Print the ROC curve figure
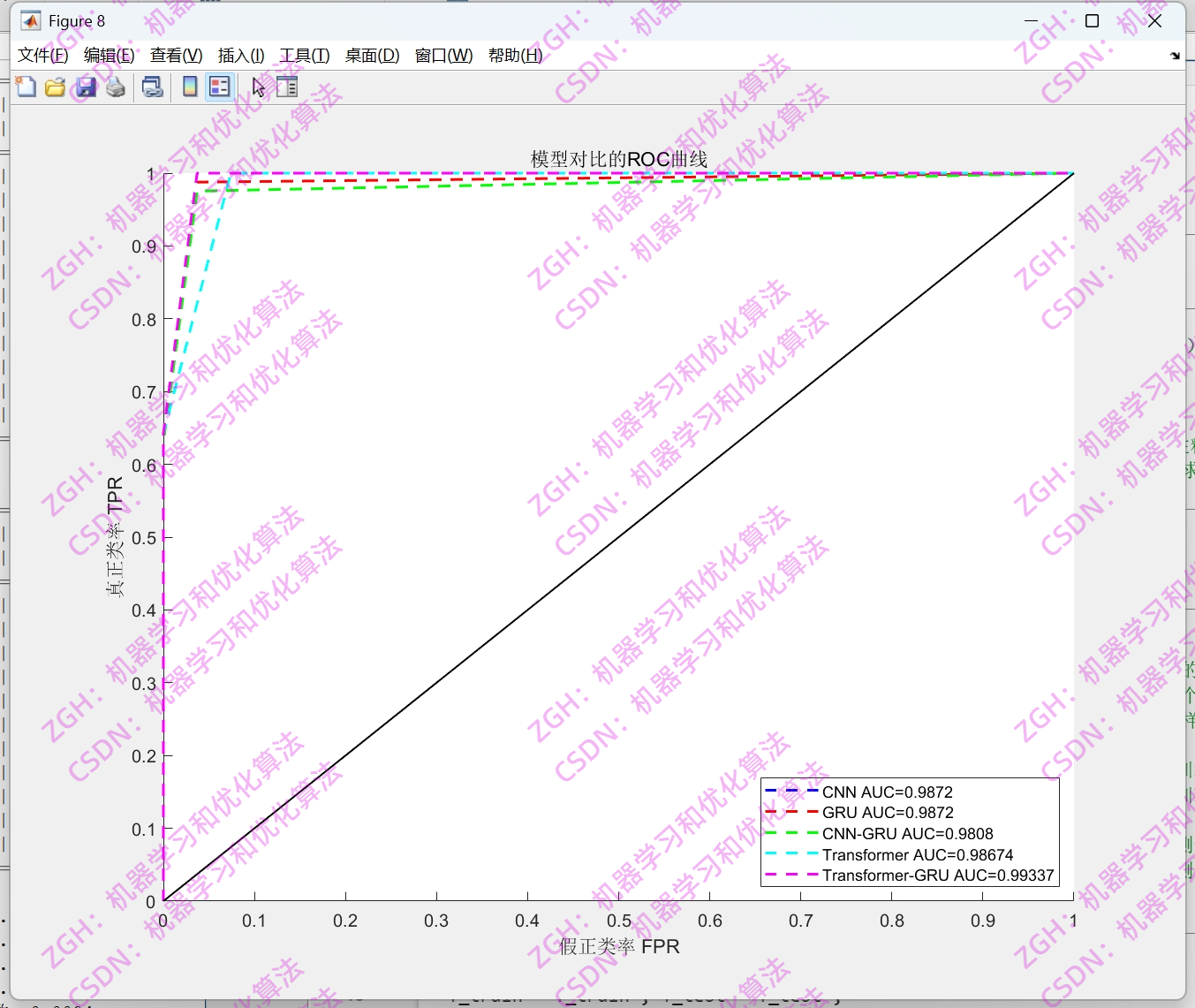 (115, 87)
